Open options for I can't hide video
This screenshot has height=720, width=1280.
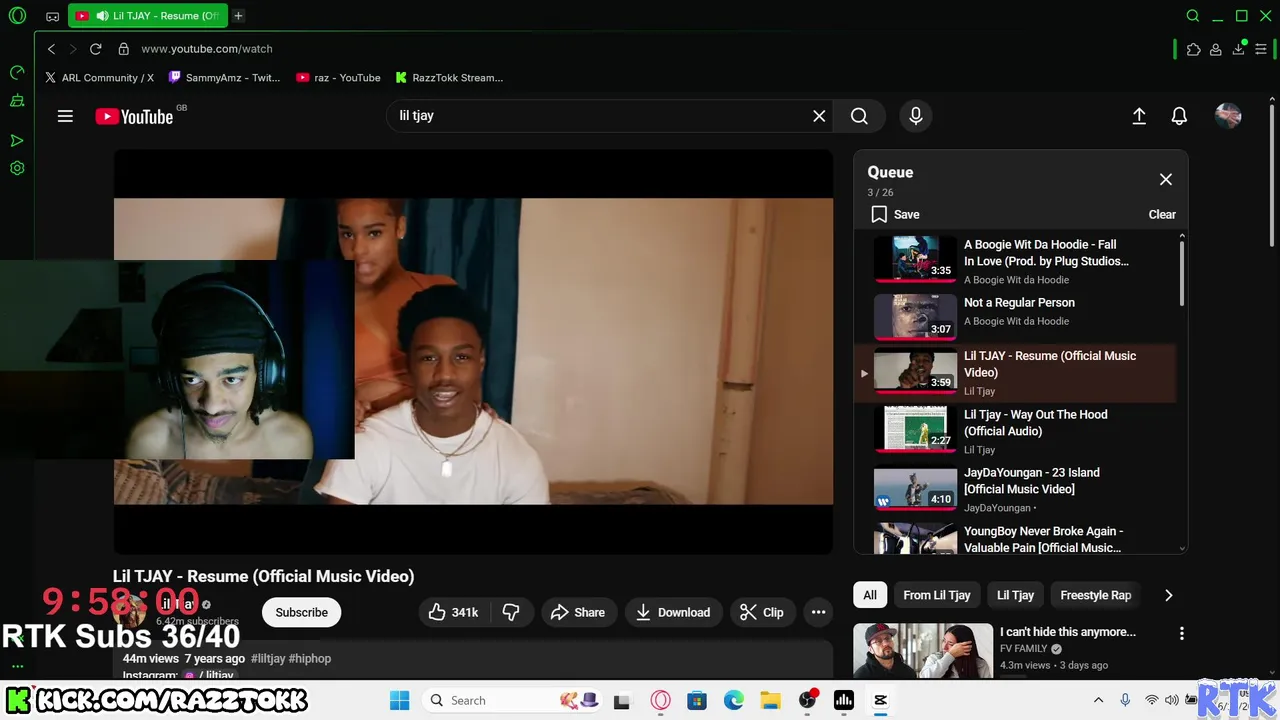(1181, 633)
